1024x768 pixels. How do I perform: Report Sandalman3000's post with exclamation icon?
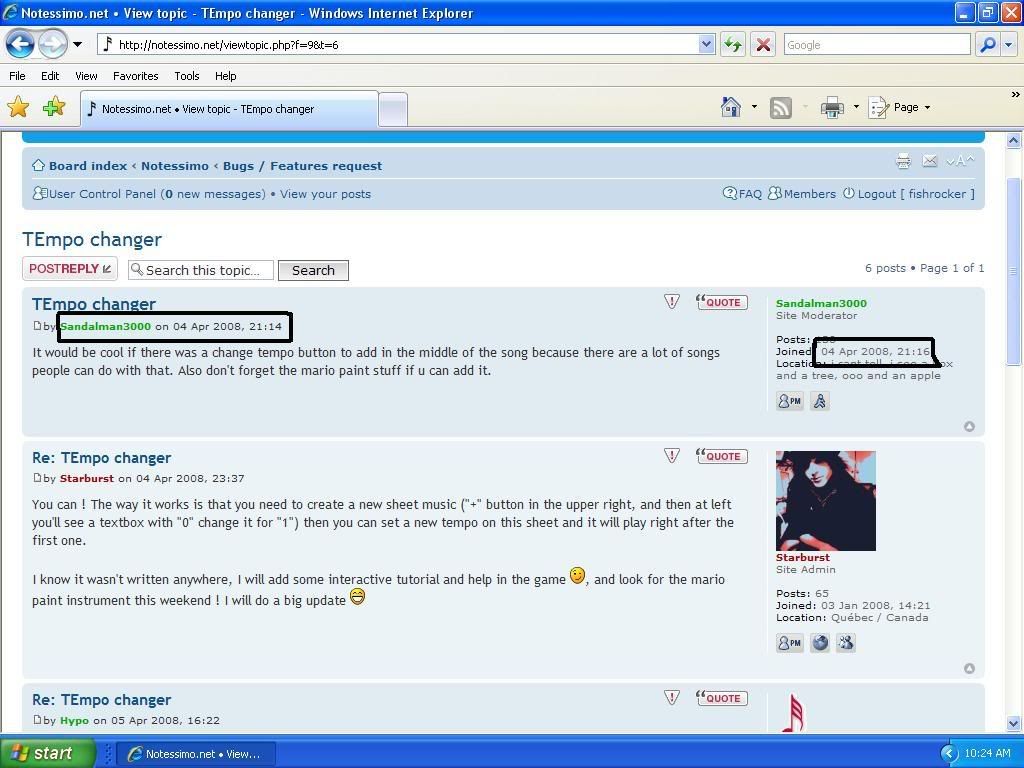[x=672, y=302]
